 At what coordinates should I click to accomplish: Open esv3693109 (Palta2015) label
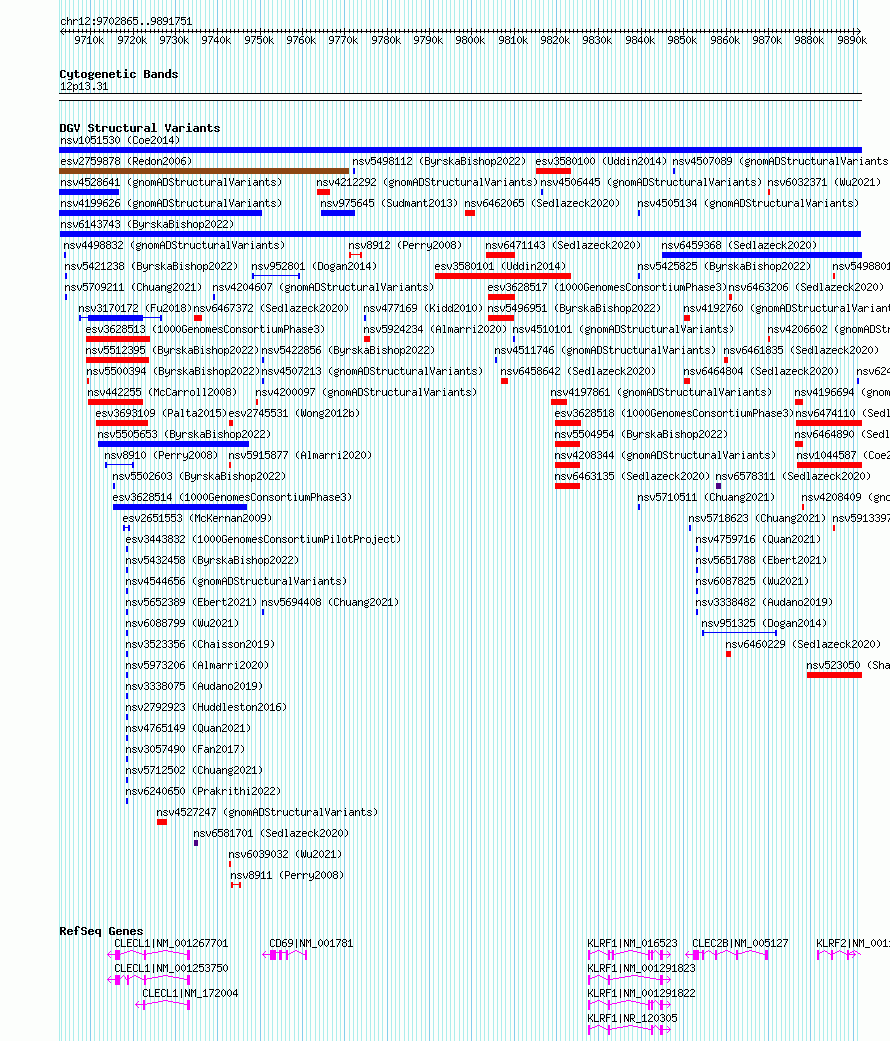tap(161, 414)
